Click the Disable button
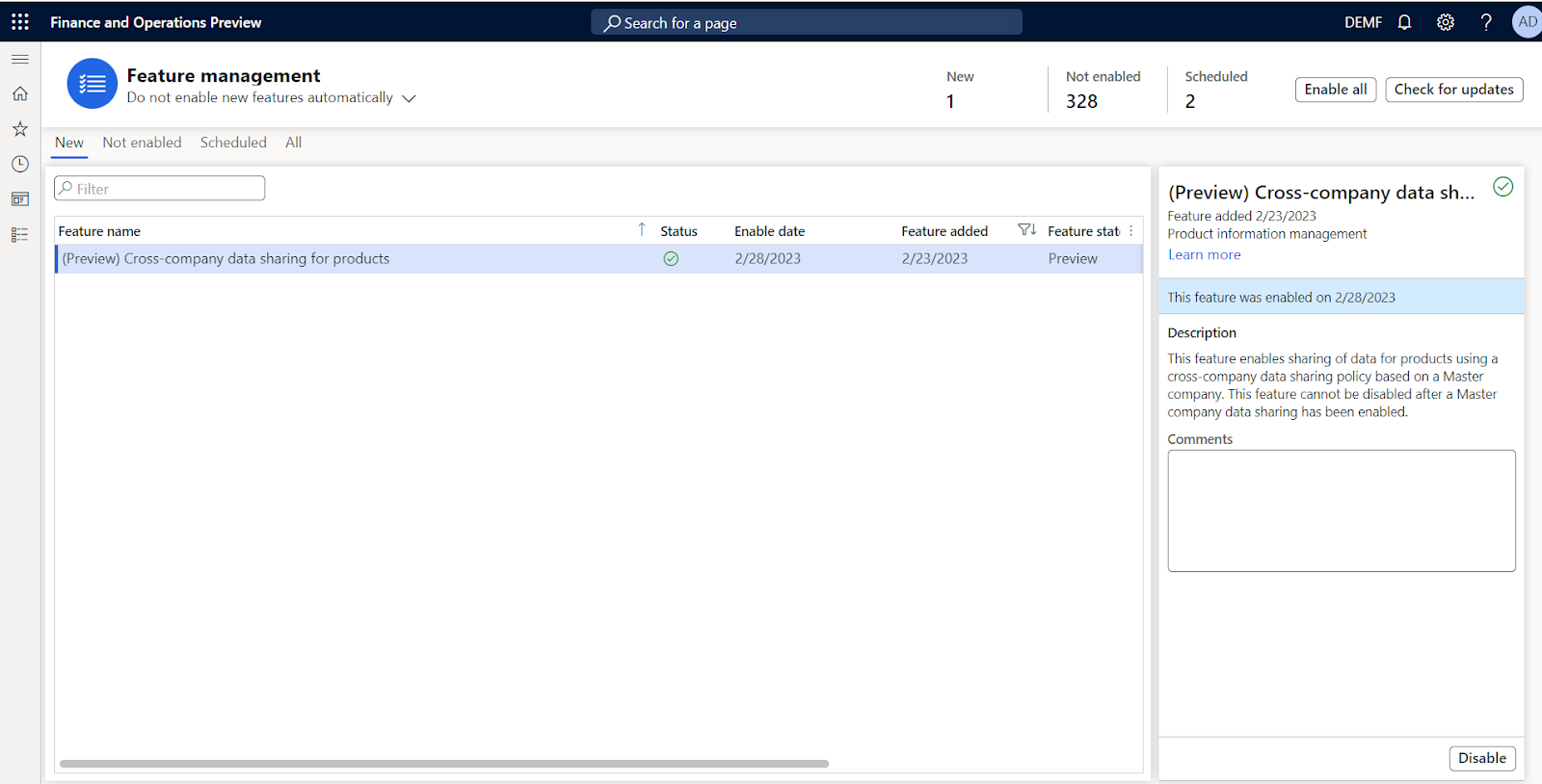The height and width of the screenshot is (784, 1542). (x=1482, y=758)
